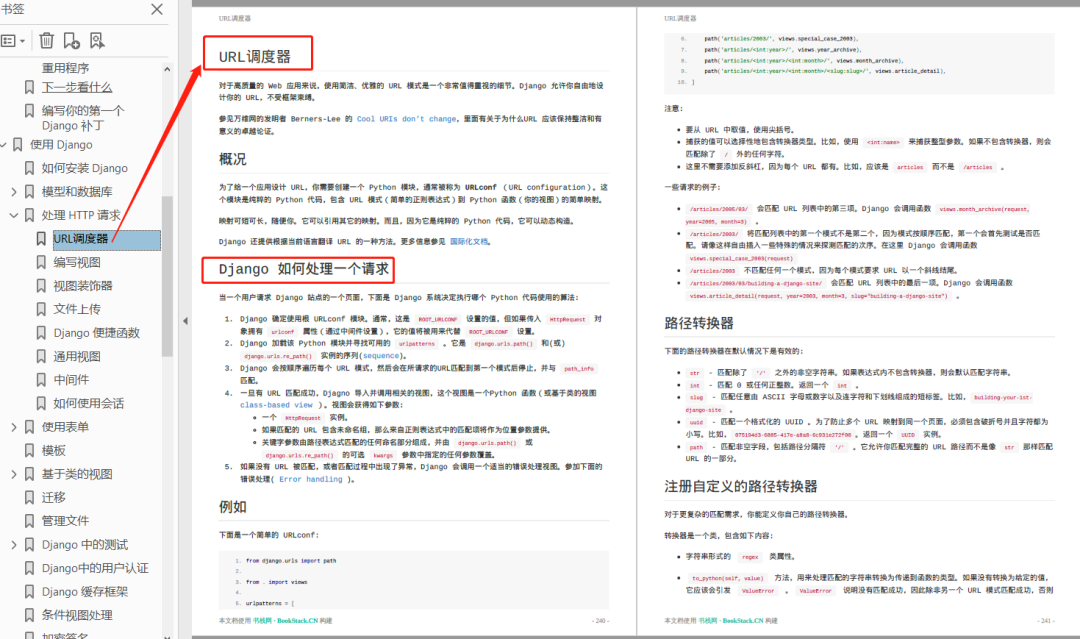
Task: Select the 模型和数据库 bookmark
Action: (x=76, y=191)
